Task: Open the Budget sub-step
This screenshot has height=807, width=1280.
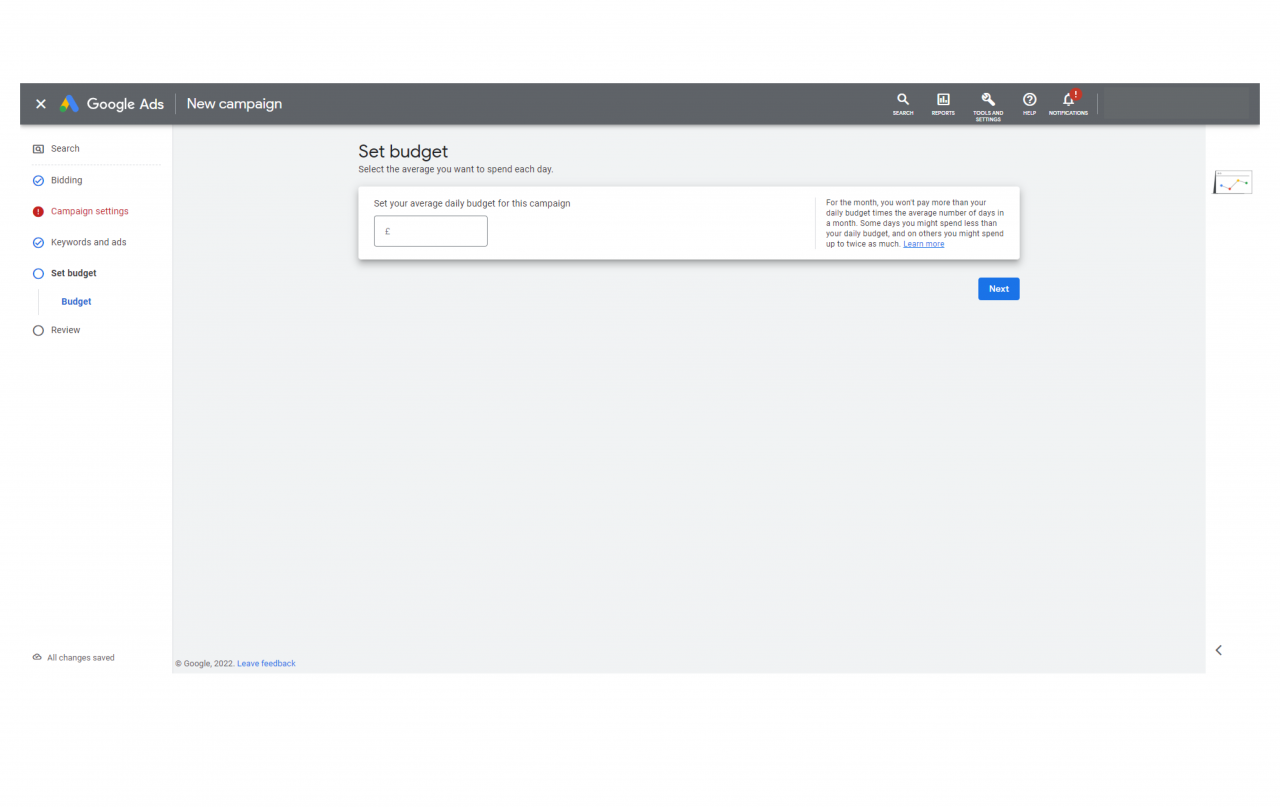Action: [x=75, y=301]
